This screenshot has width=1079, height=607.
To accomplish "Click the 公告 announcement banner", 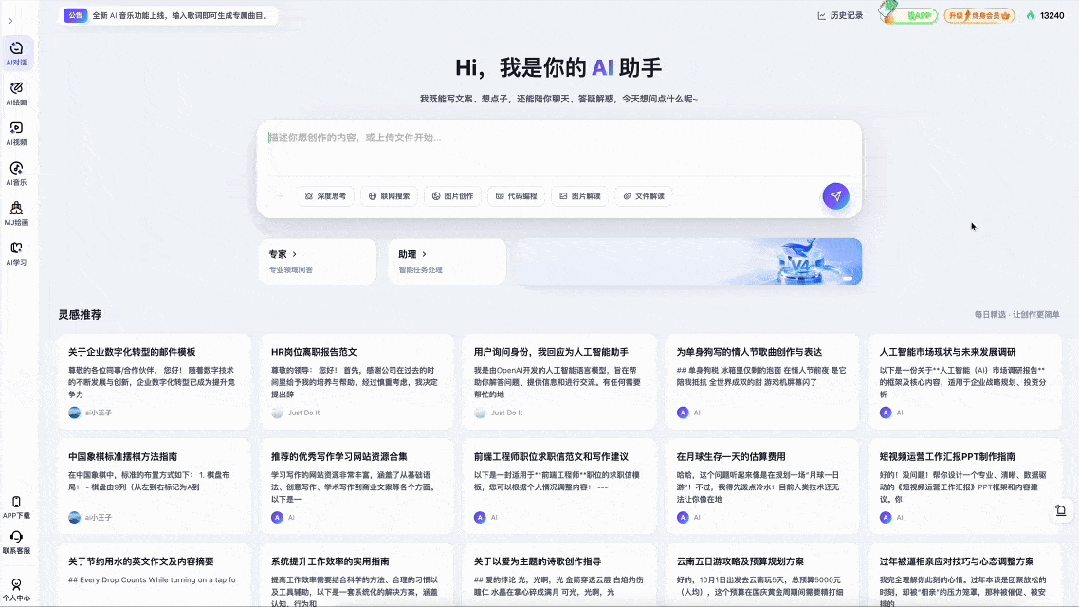I will pos(169,15).
